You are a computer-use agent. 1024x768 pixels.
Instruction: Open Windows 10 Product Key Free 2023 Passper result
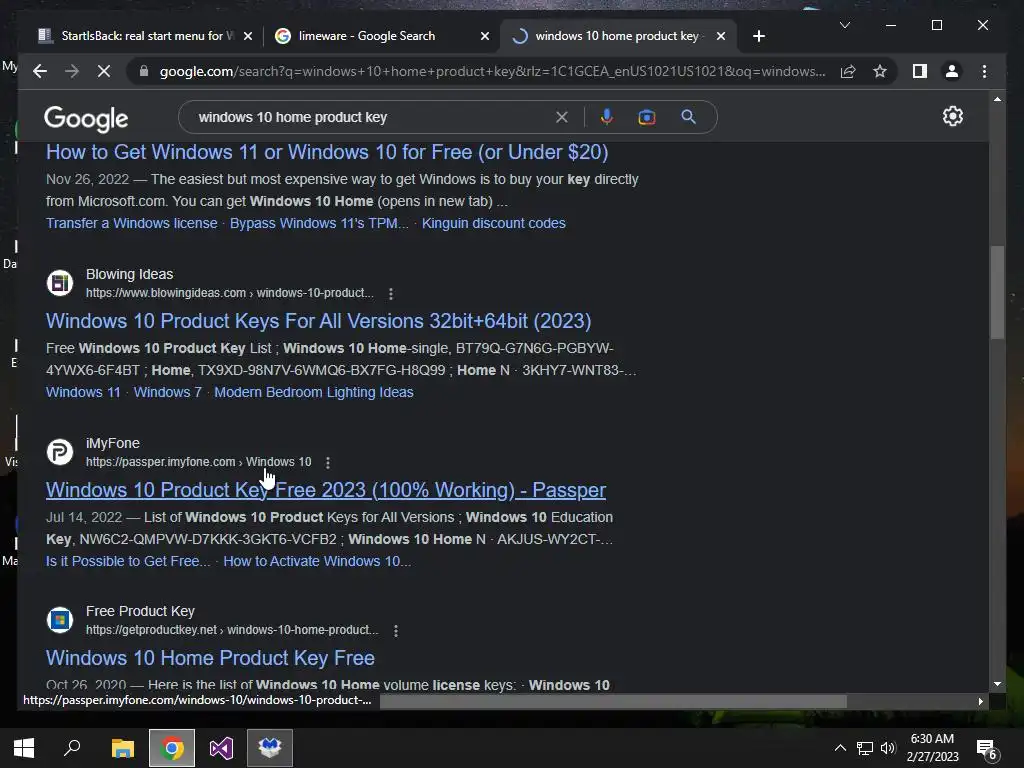[326, 490]
